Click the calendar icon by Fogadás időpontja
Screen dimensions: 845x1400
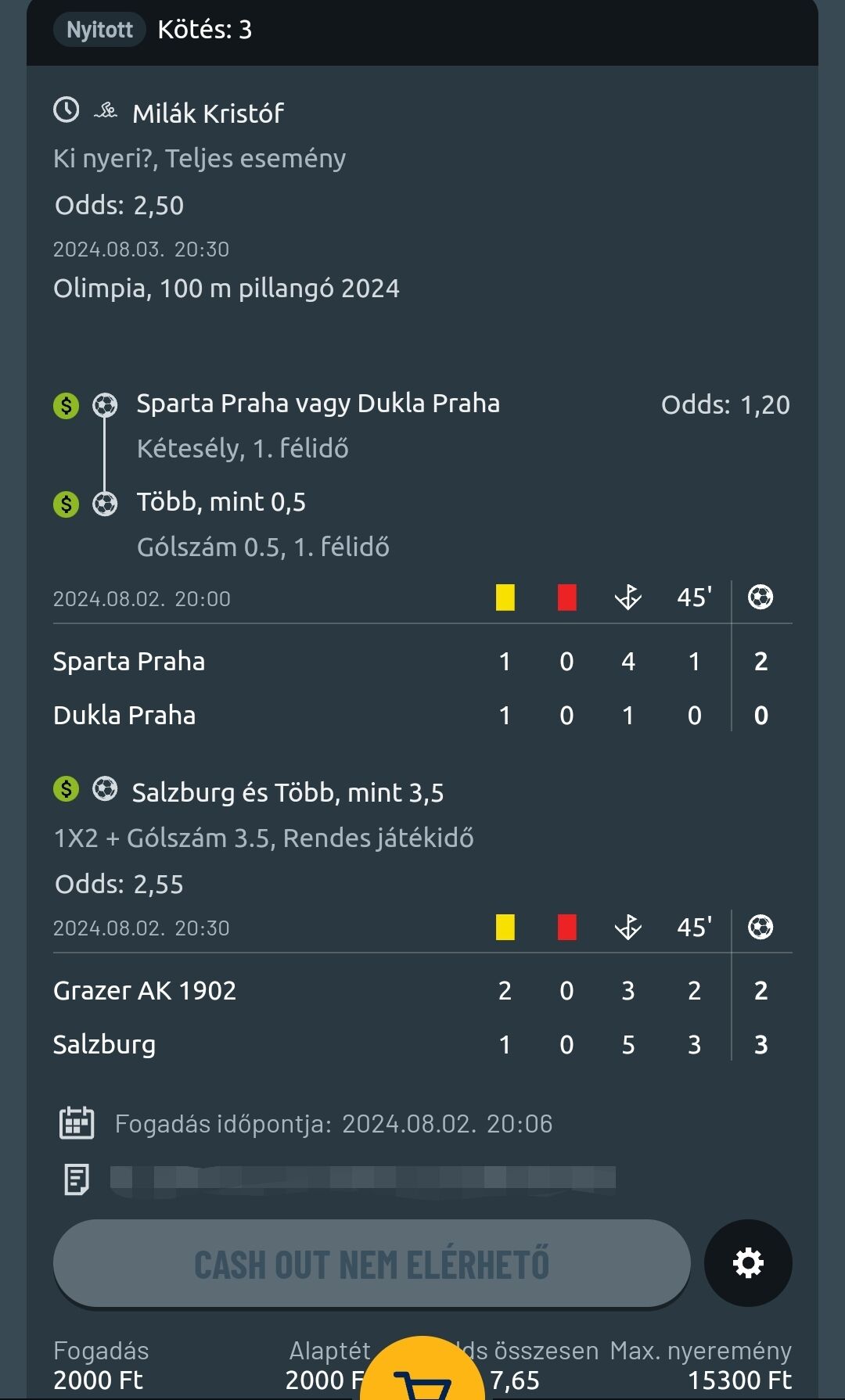(77, 1123)
